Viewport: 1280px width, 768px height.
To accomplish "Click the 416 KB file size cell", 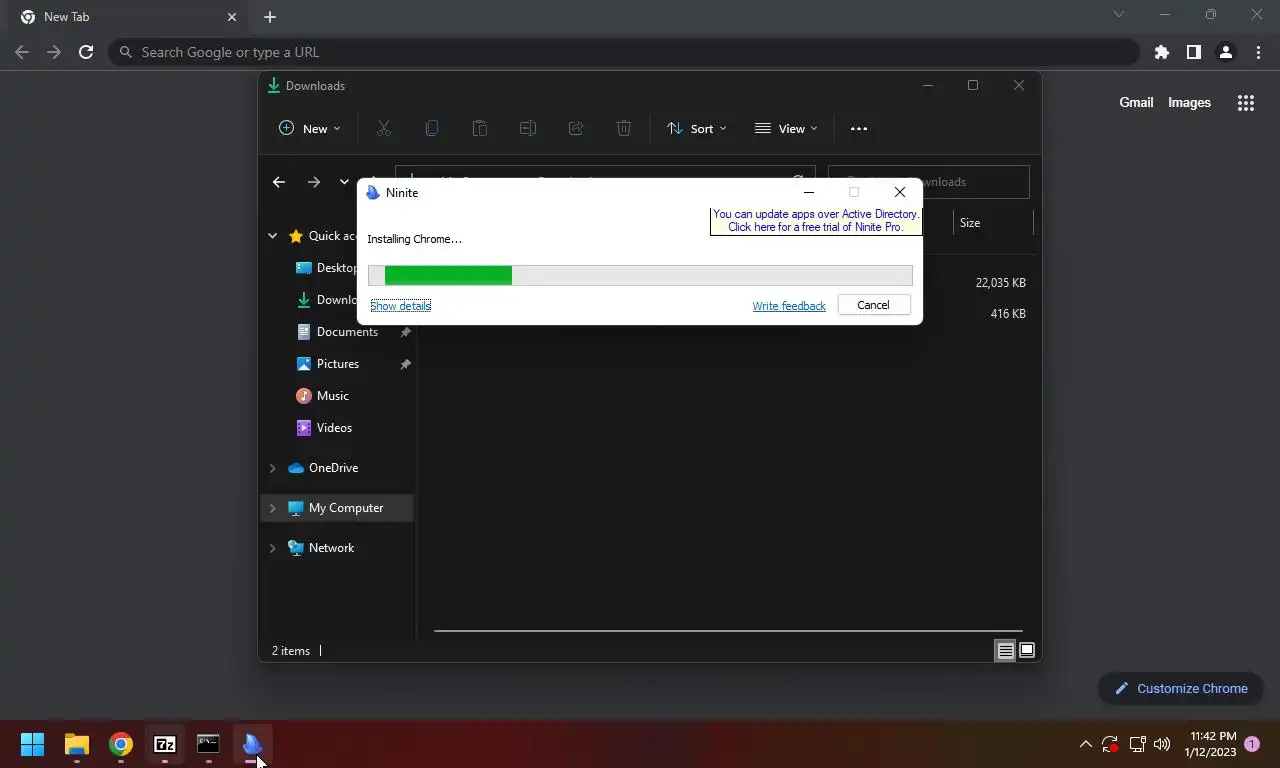I will 1008,314.
